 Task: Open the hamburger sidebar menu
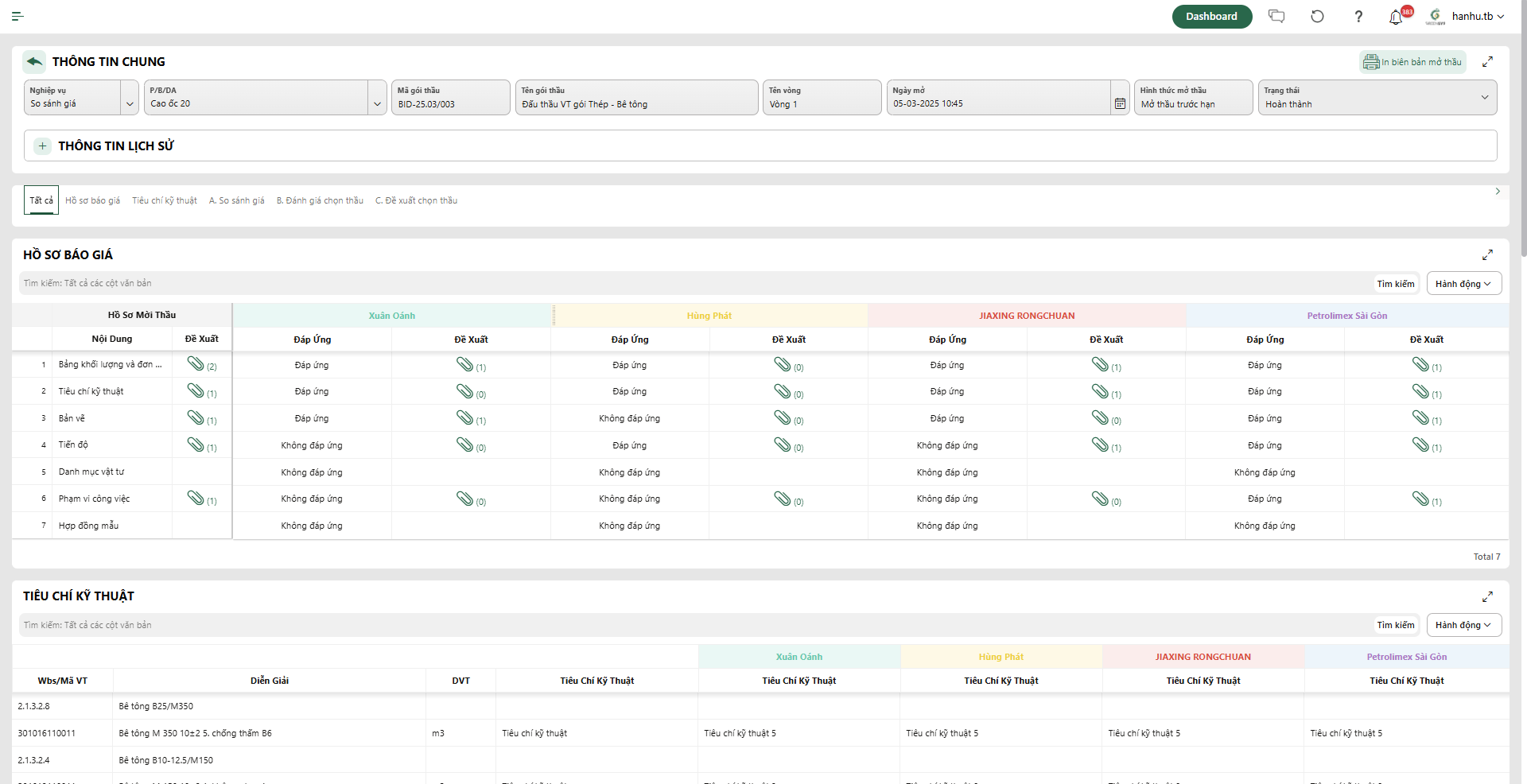17,16
